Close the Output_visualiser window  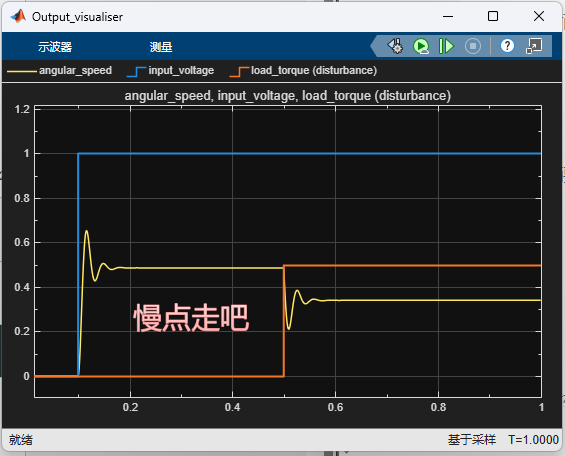[x=539, y=16]
